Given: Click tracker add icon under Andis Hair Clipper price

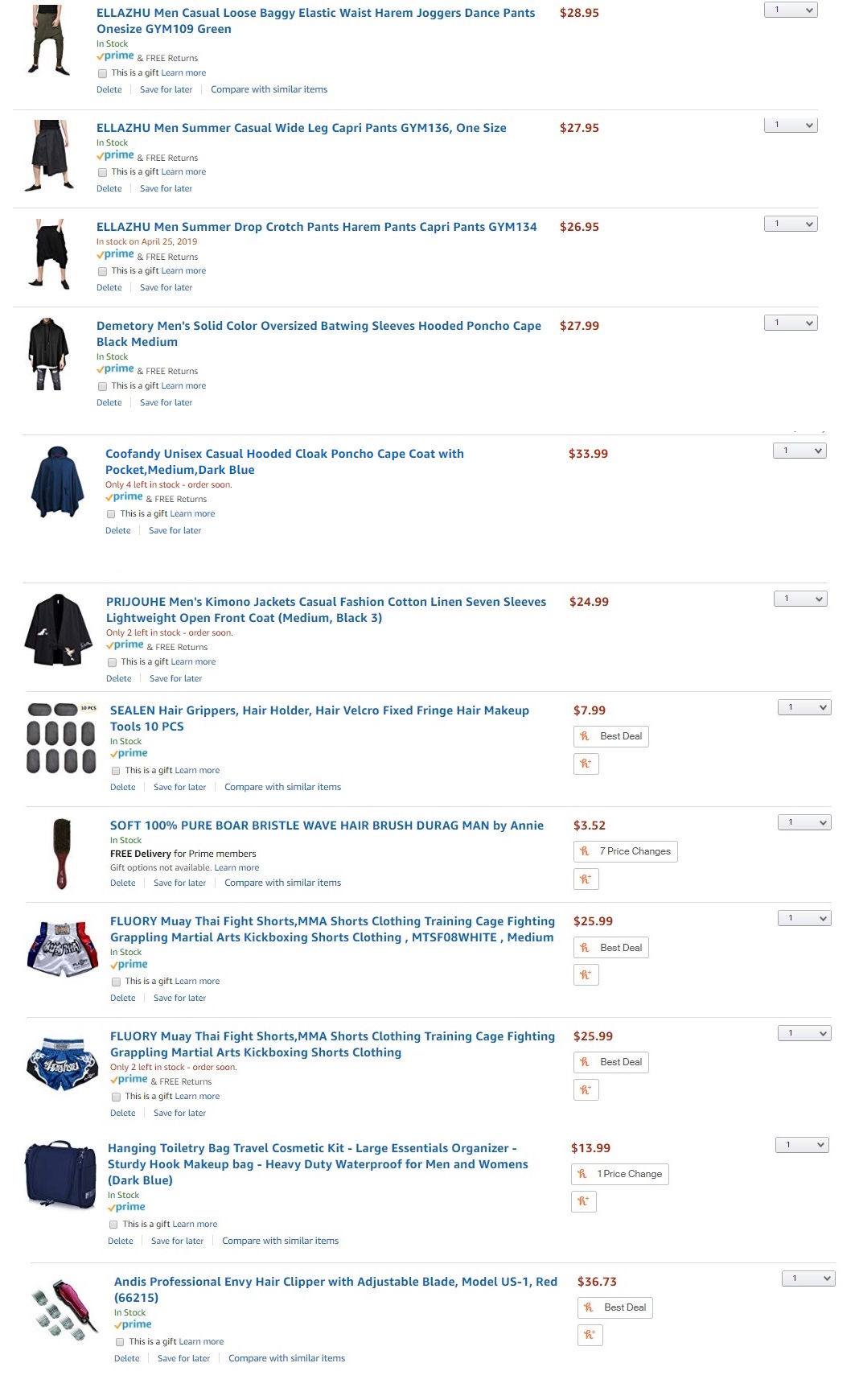Looking at the screenshot, I should [x=590, y=1336].
